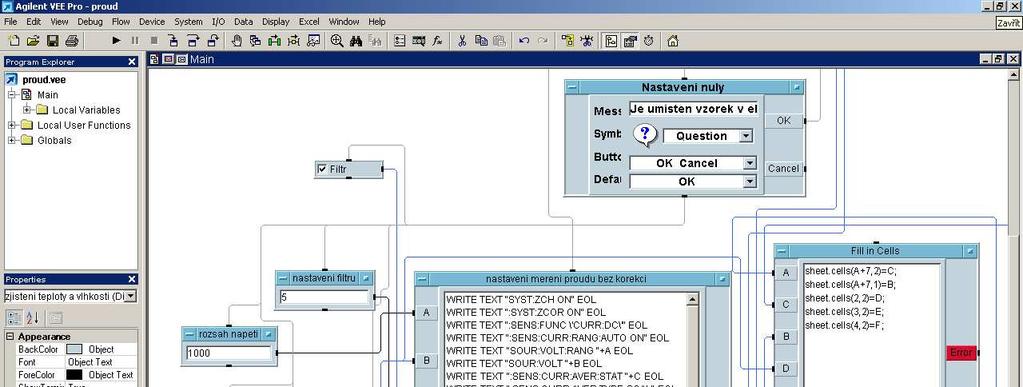Select proud.vee in Program Explorer
Viewport: 1023px width, 387px height.
pyautogui.click(x=44, y=80)
